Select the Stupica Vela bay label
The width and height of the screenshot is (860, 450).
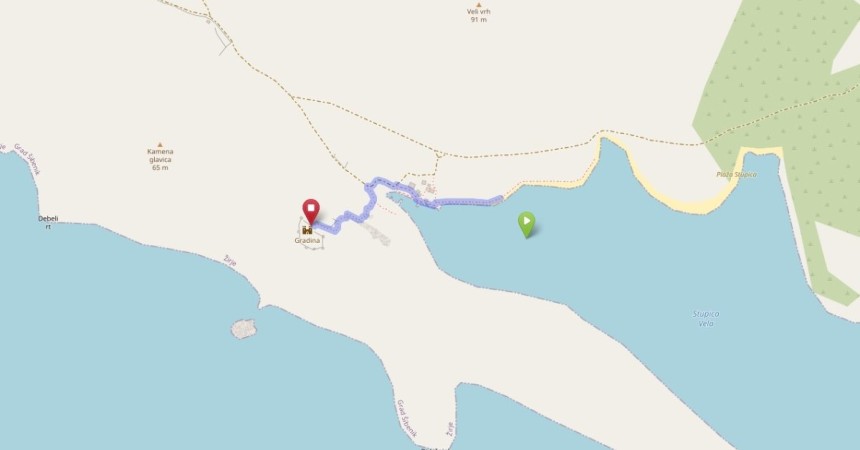(706, 319)
